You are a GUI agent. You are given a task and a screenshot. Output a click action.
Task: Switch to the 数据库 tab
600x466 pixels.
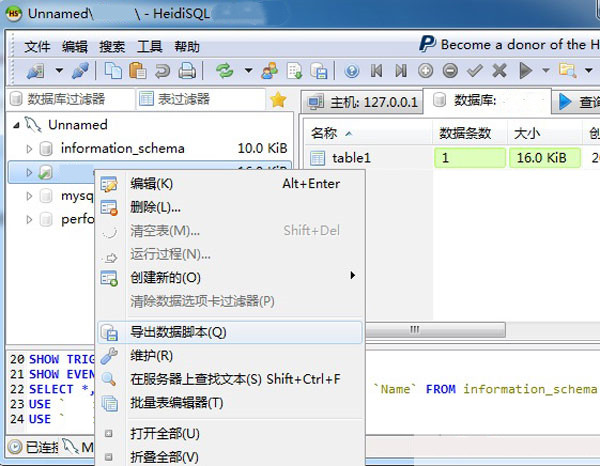[x=488, y=101]
